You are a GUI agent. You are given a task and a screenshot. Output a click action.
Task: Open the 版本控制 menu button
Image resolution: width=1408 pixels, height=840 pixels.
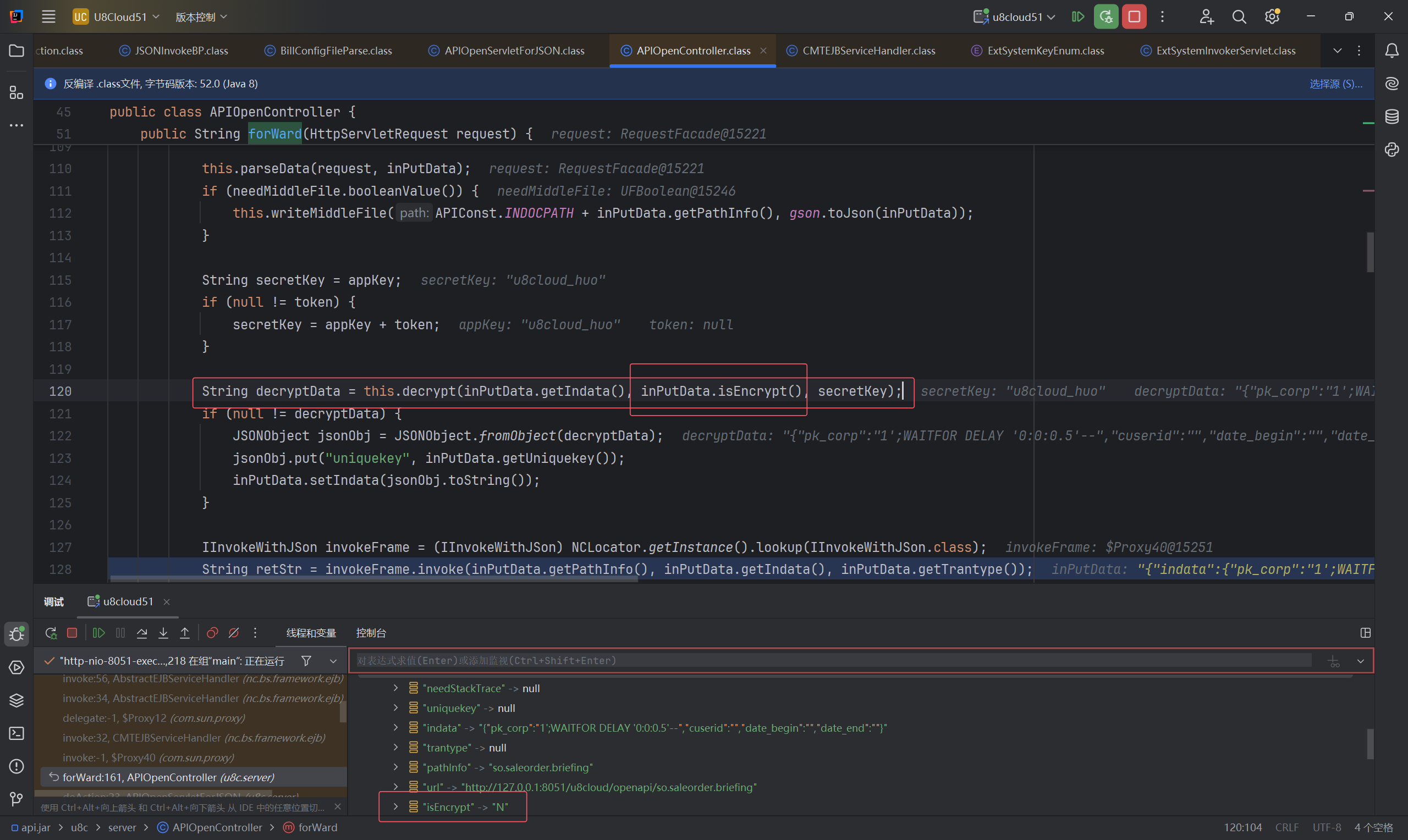201,17
